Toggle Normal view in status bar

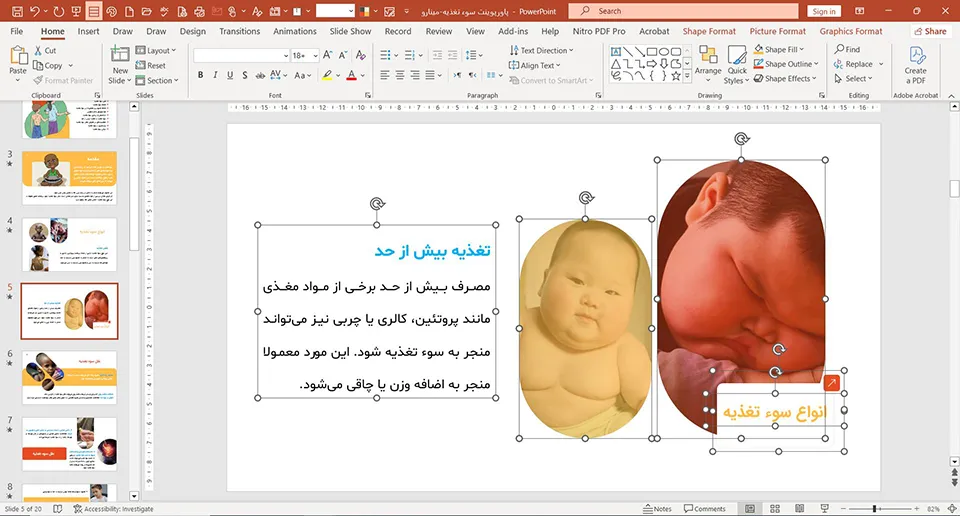coord(750,509)
